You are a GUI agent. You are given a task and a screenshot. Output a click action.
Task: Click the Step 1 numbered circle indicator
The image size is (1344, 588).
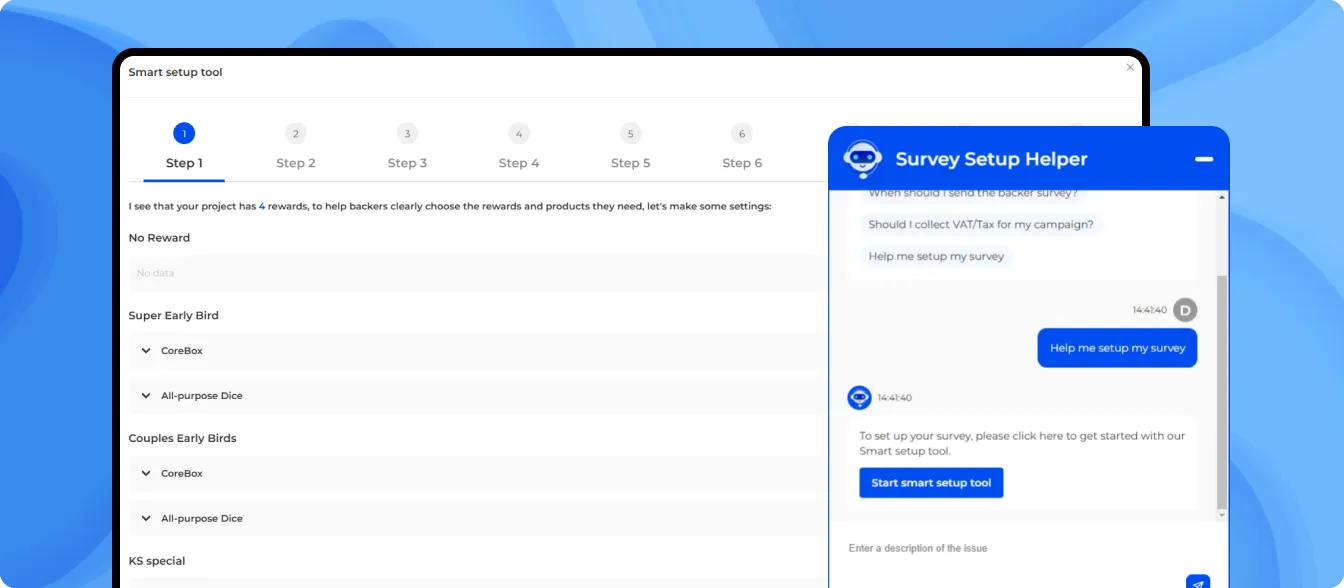pos(184,133)
